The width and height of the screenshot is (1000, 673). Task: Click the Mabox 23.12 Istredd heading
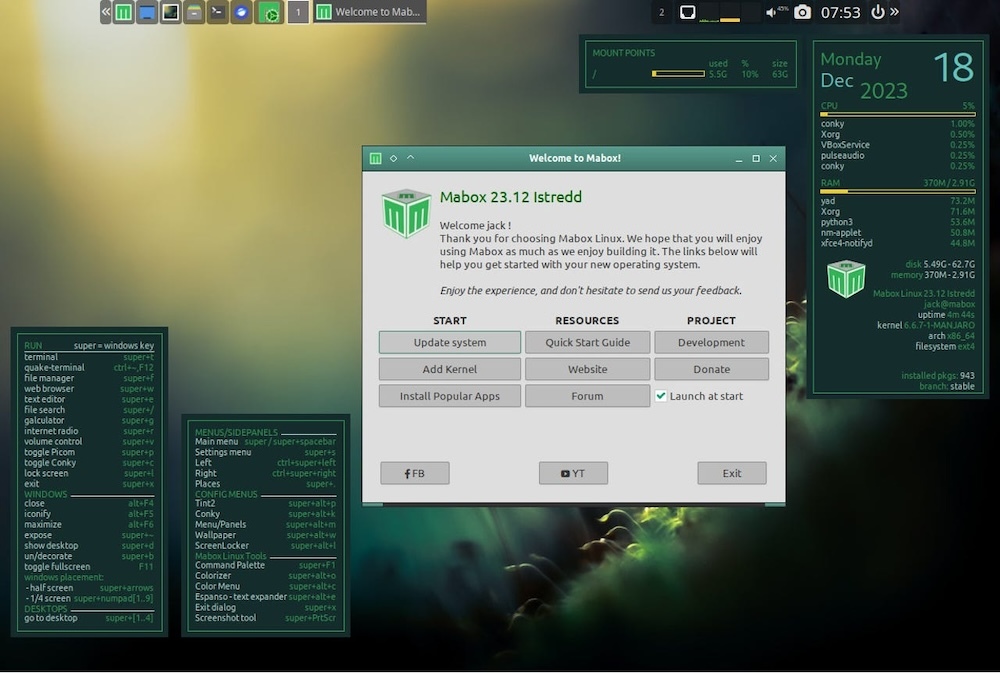(510, 197)
